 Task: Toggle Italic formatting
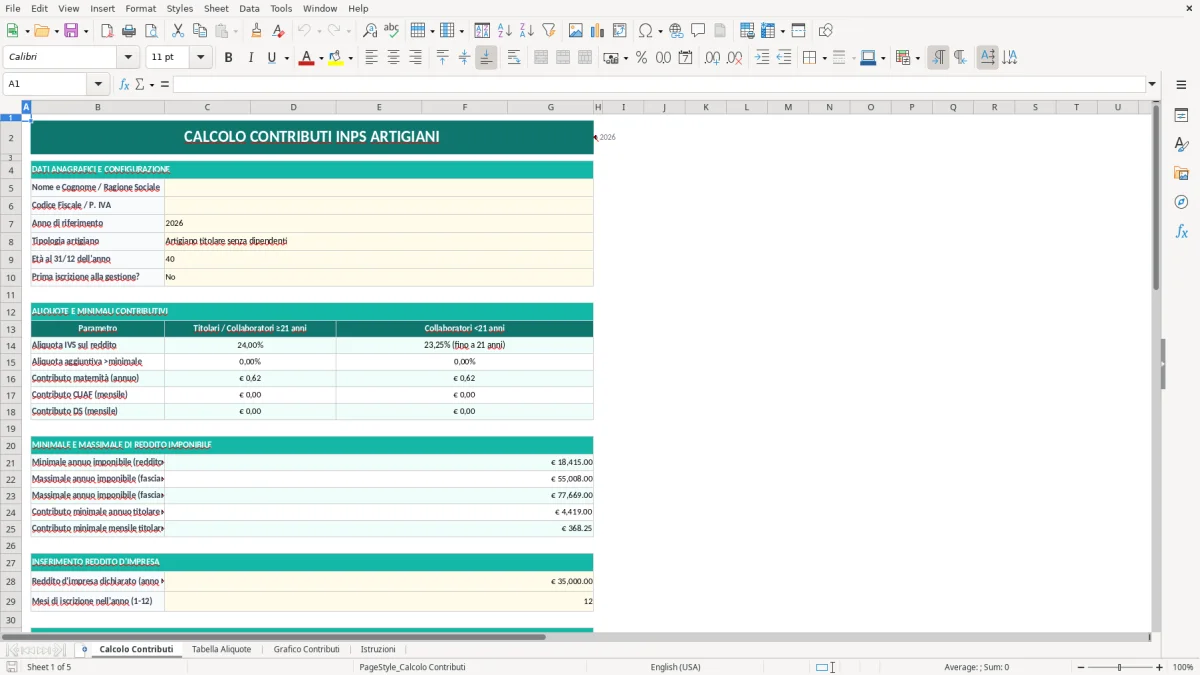[251, 58]
